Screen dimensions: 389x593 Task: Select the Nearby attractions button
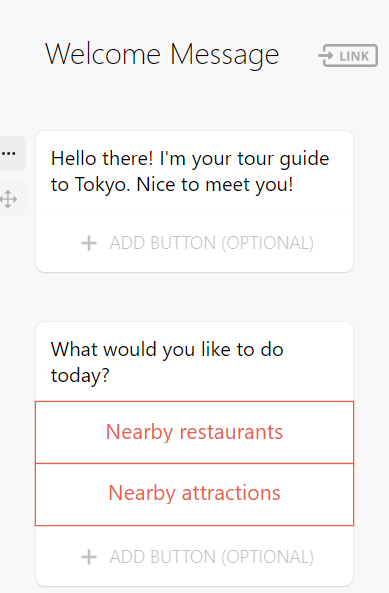pyautogui.click(x=194, y=494)
